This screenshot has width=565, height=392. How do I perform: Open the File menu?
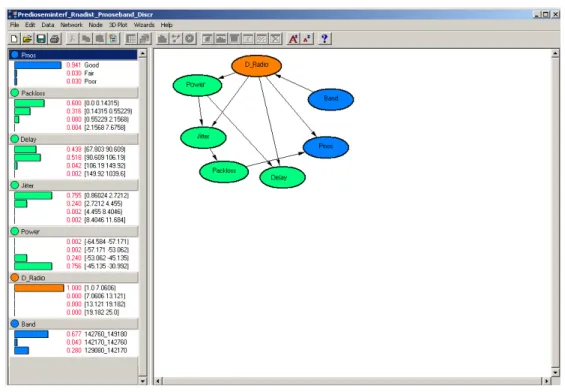pyautogui.click(x=14, y=25)
